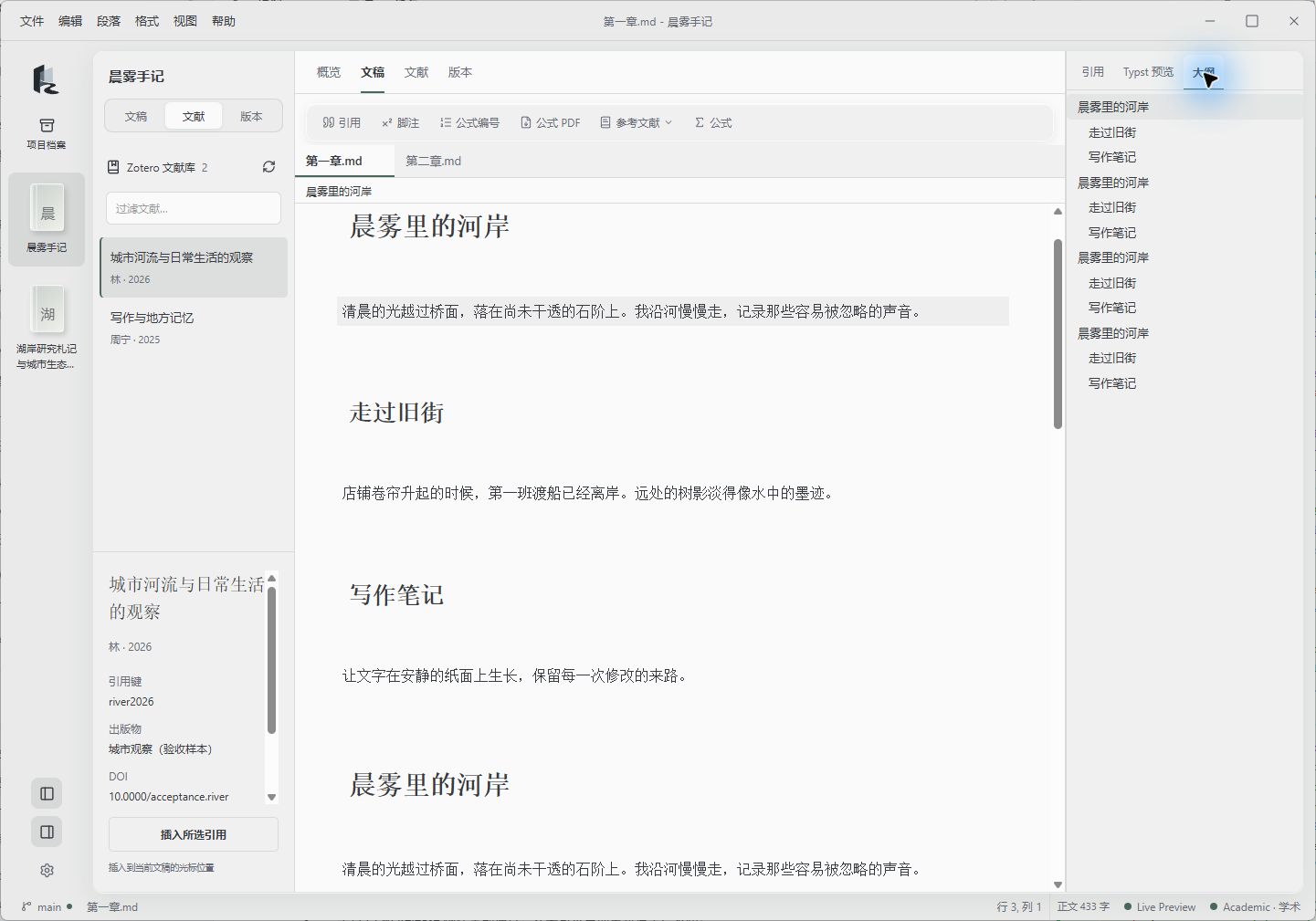Screen dimensions: 1316x921
Task: Click 第一章.md in status bar
Action: tap(112, 906)
